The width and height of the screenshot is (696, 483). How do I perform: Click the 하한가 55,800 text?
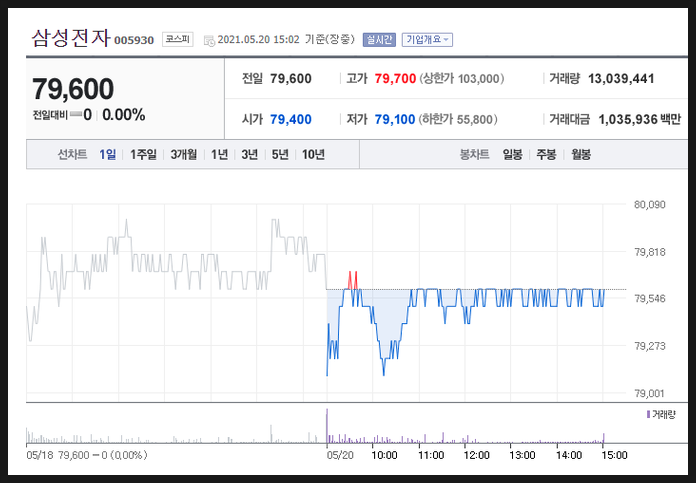(458, 119)
